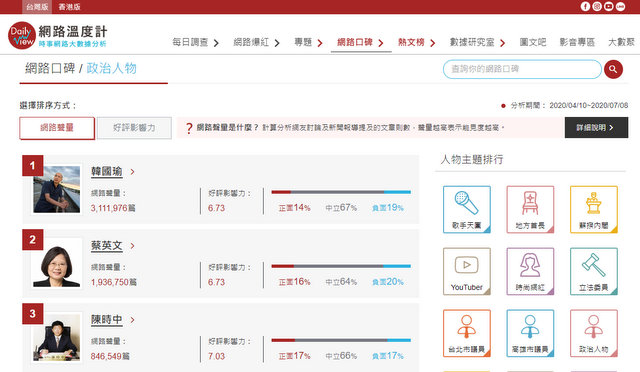The height and width of the screenshot is (372, 640).
Task: Expand arrow next to 專題
Action: pos(320,43)
